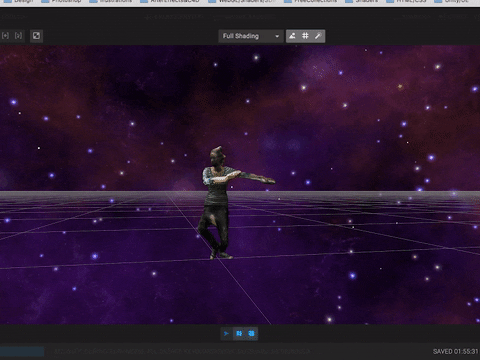Image resolution: width=480 pixels, height=360 pixels.
Task: Click the viewport expand icon with diagonal arrows
Action: tap(36, 36)
